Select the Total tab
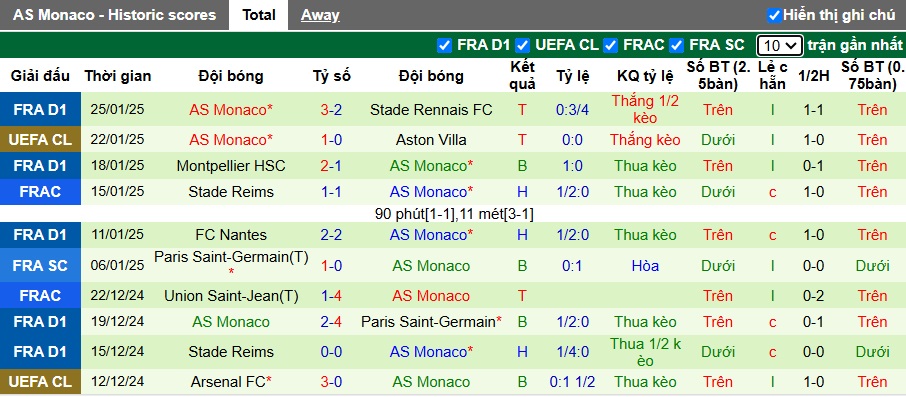This screenshot has width=906, height=397. 258,15
